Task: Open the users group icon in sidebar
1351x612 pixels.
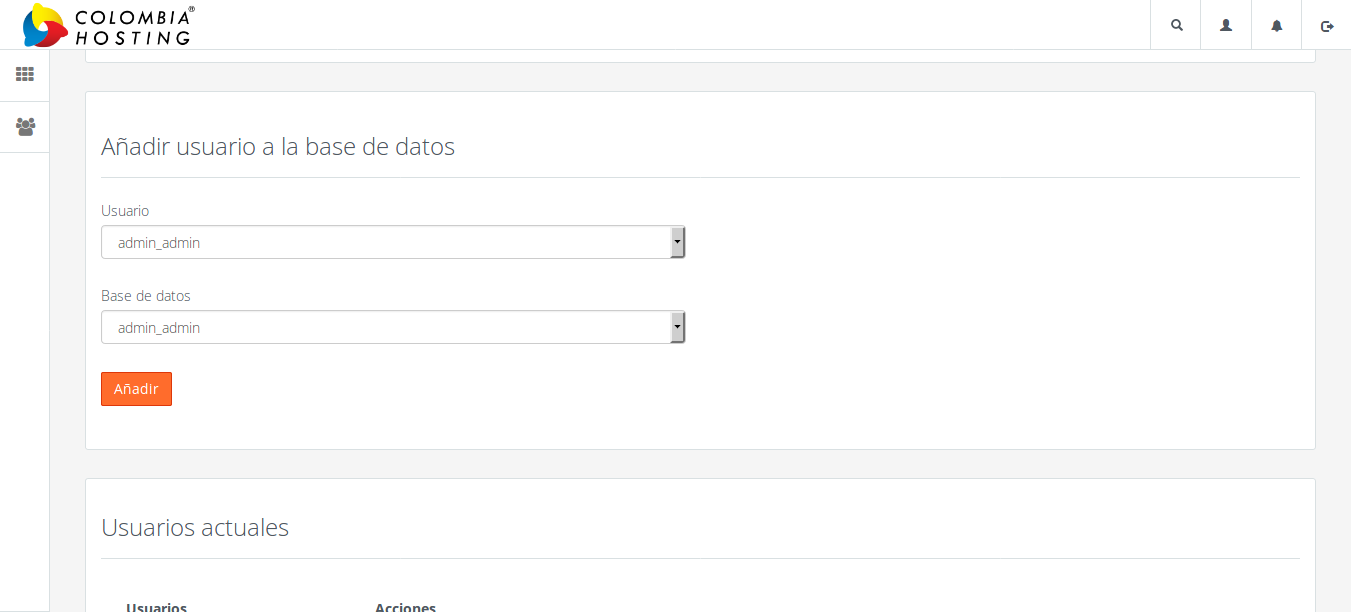Action: [x=25, y=127]
